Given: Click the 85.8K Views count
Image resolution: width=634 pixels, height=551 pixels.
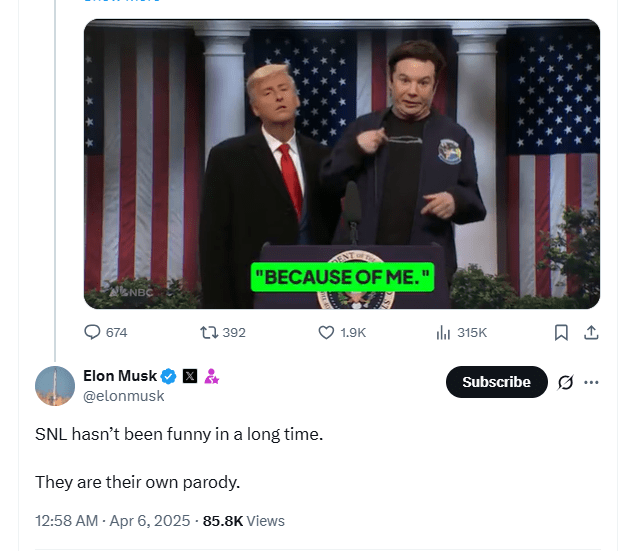Looking at the screenshot, I should (x=243, y=521).
